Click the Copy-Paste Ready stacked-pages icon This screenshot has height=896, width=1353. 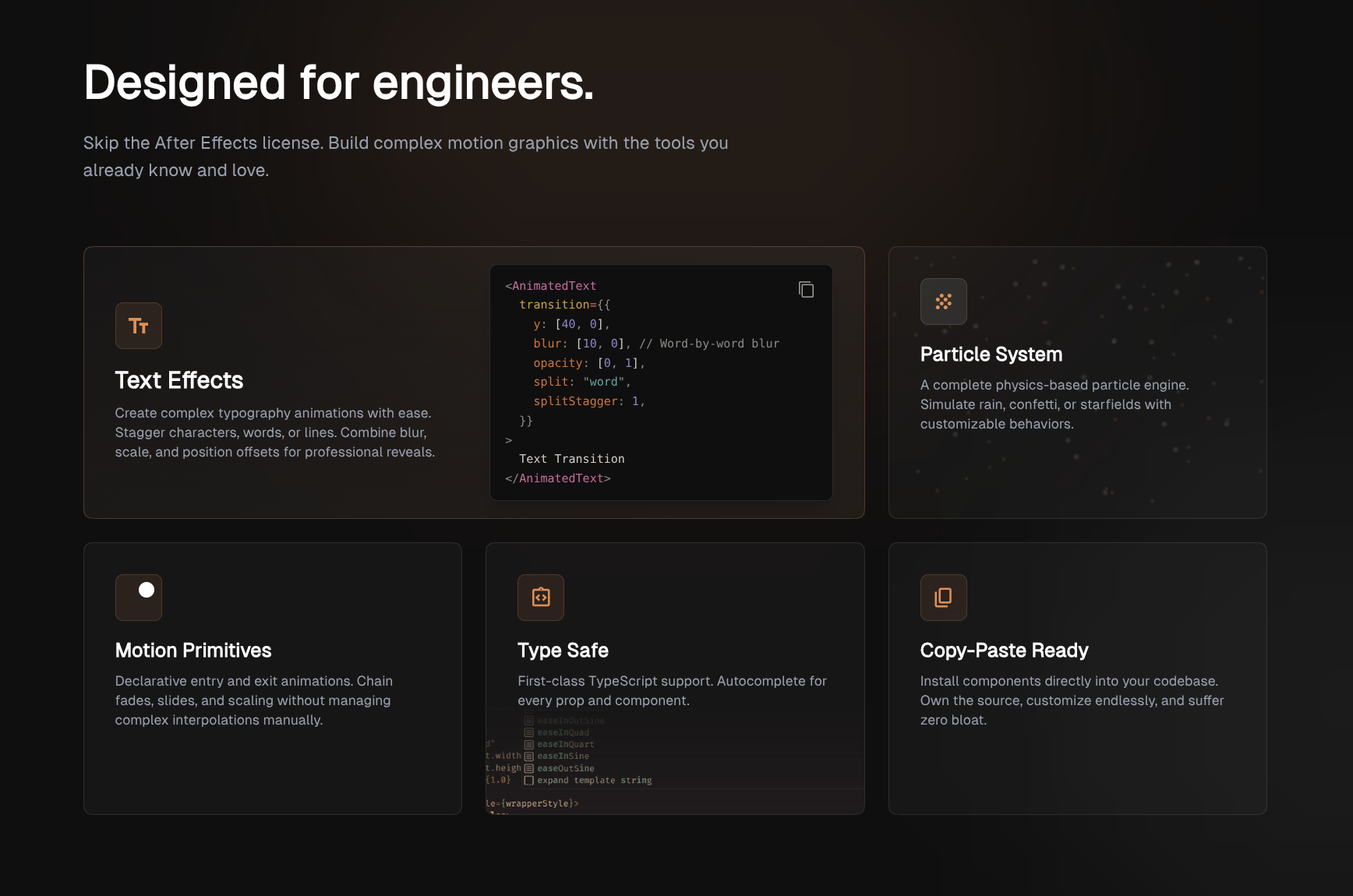pos(943,598)
